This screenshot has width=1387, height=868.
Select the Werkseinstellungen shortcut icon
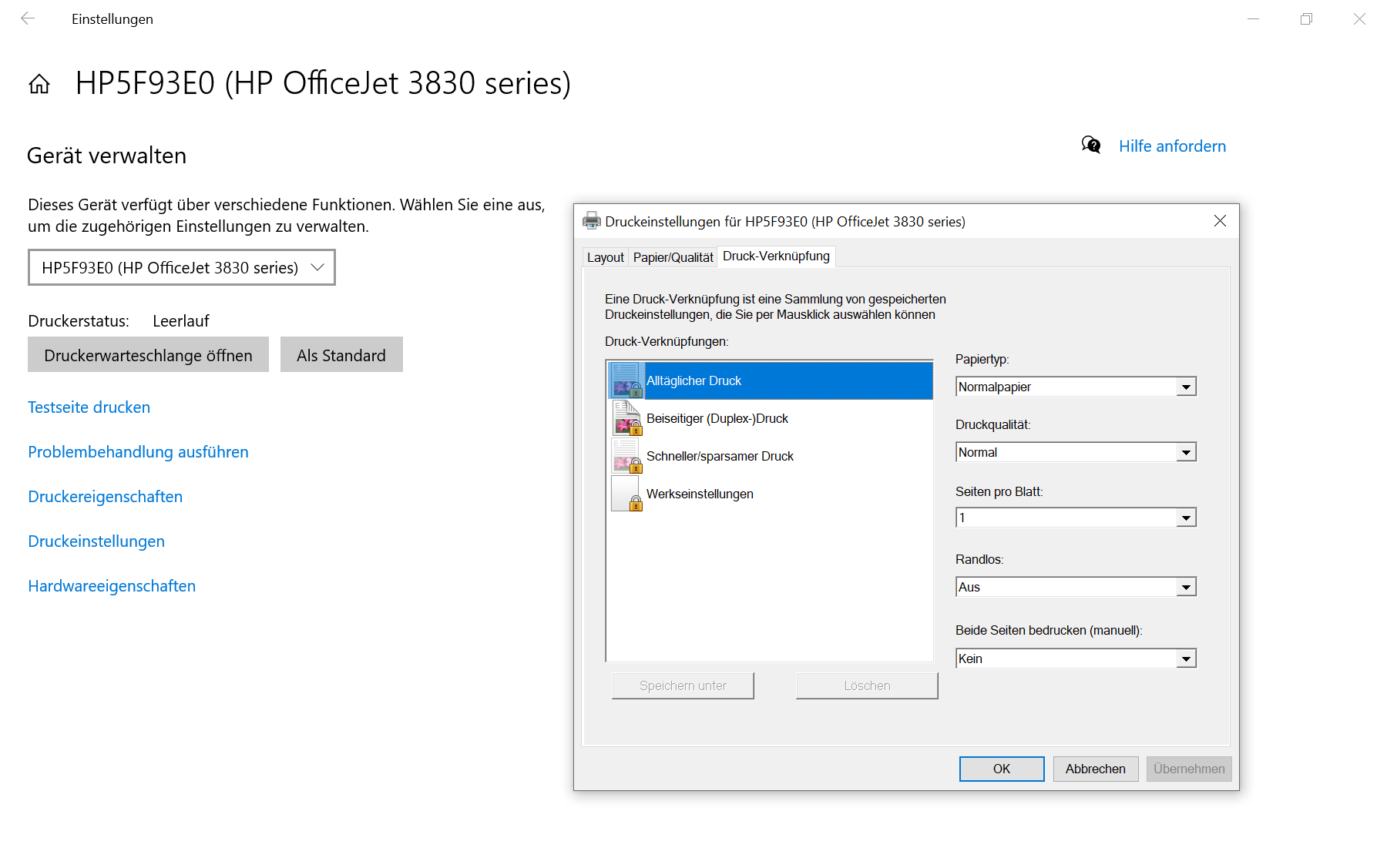(626, 494)
